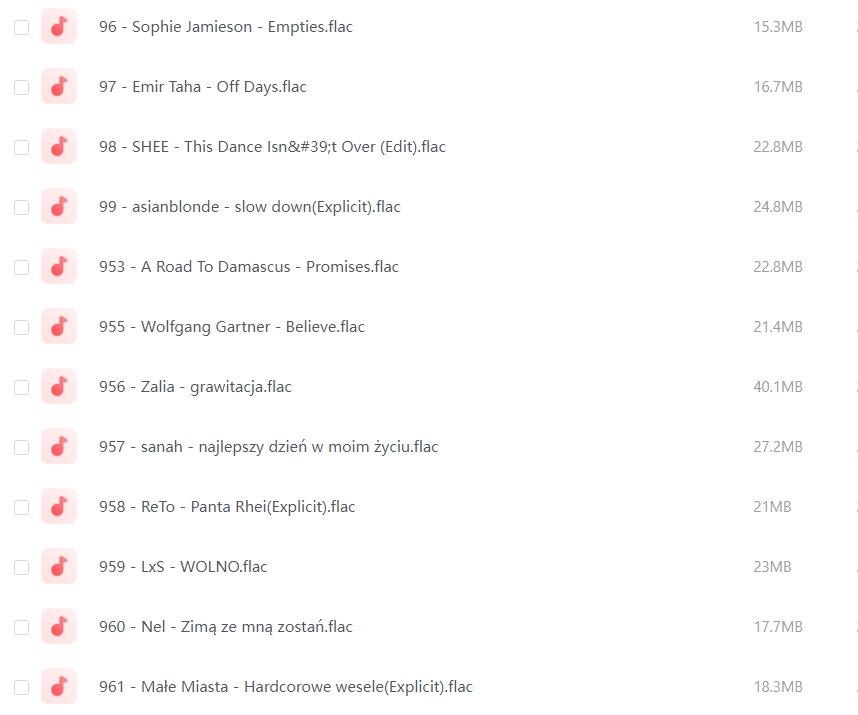Select checkbox for 960 - Nel track

tap(21, 627)
